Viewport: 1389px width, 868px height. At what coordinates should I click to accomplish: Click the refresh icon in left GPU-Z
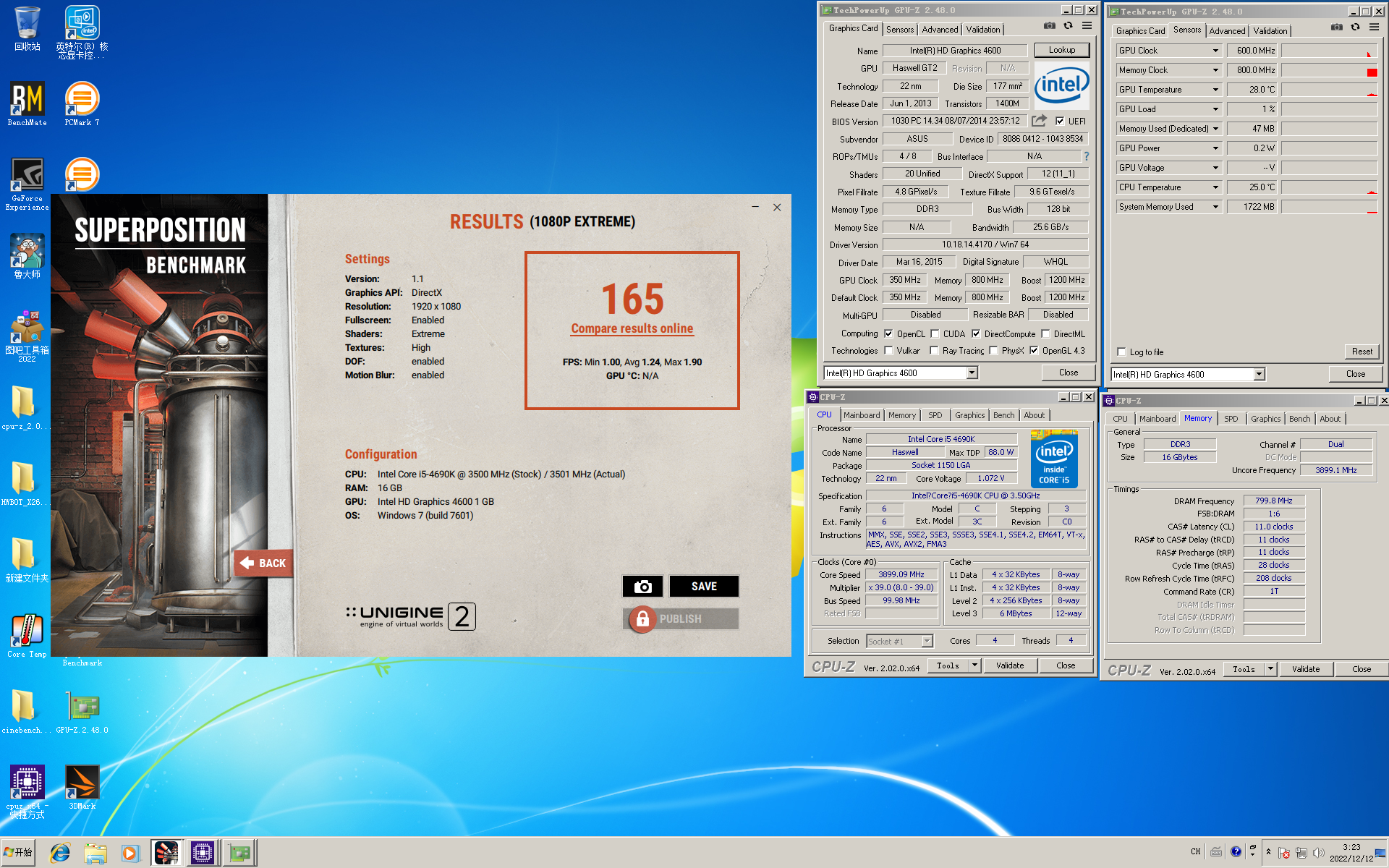(1068, 26)
